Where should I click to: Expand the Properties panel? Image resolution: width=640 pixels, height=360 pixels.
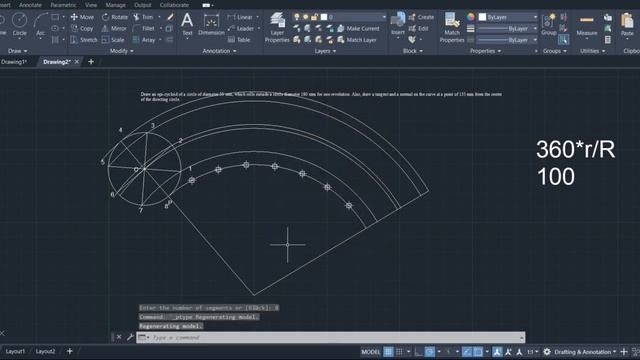(x=485, y=51)
